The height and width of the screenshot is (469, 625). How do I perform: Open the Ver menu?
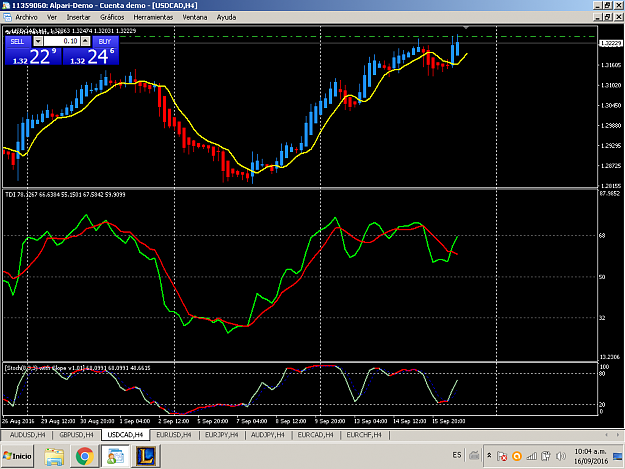point(52,17)
